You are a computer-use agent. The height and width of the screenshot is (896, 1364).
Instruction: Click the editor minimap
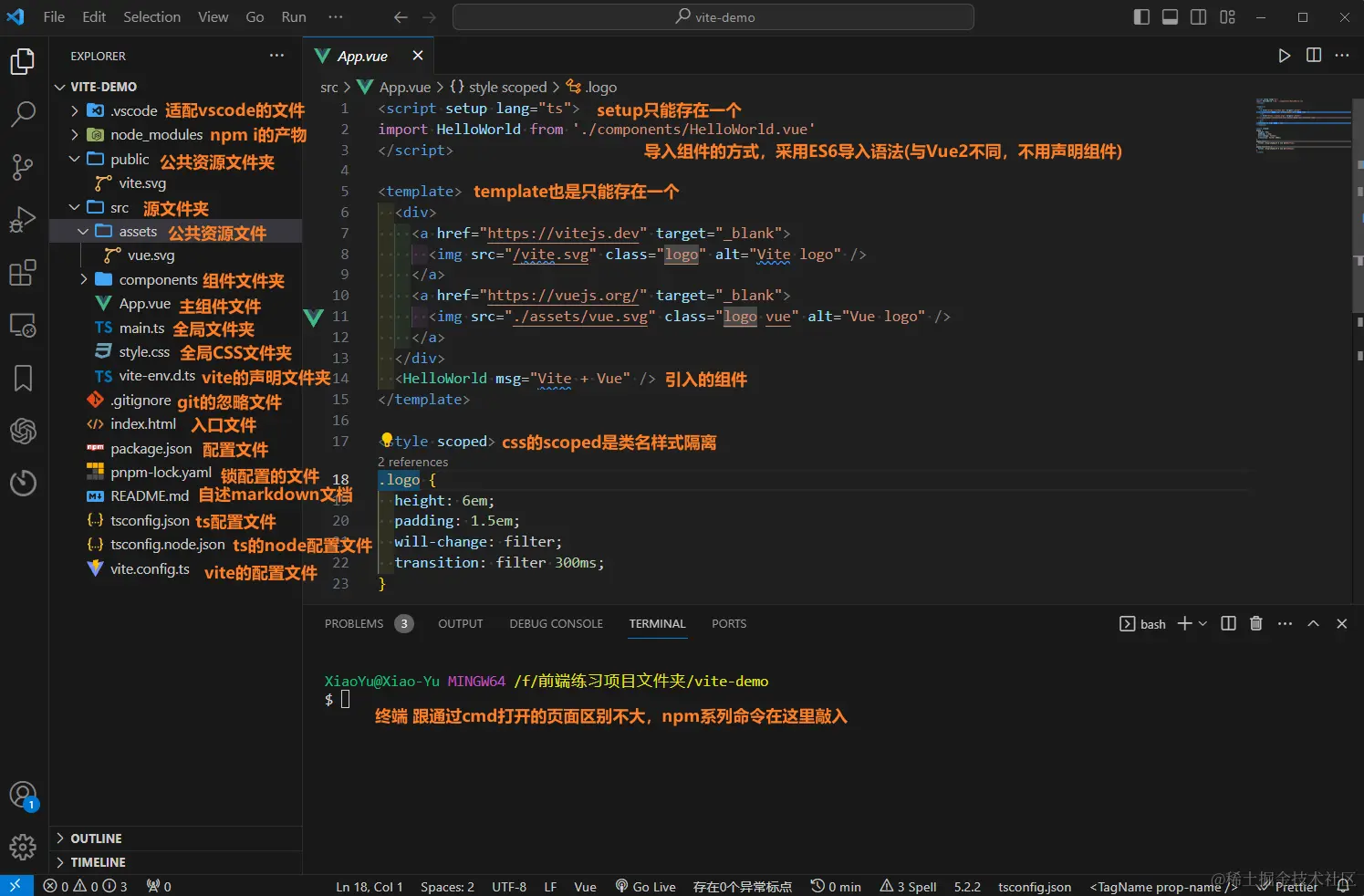pyautogui.click(x=1304, y=124)
